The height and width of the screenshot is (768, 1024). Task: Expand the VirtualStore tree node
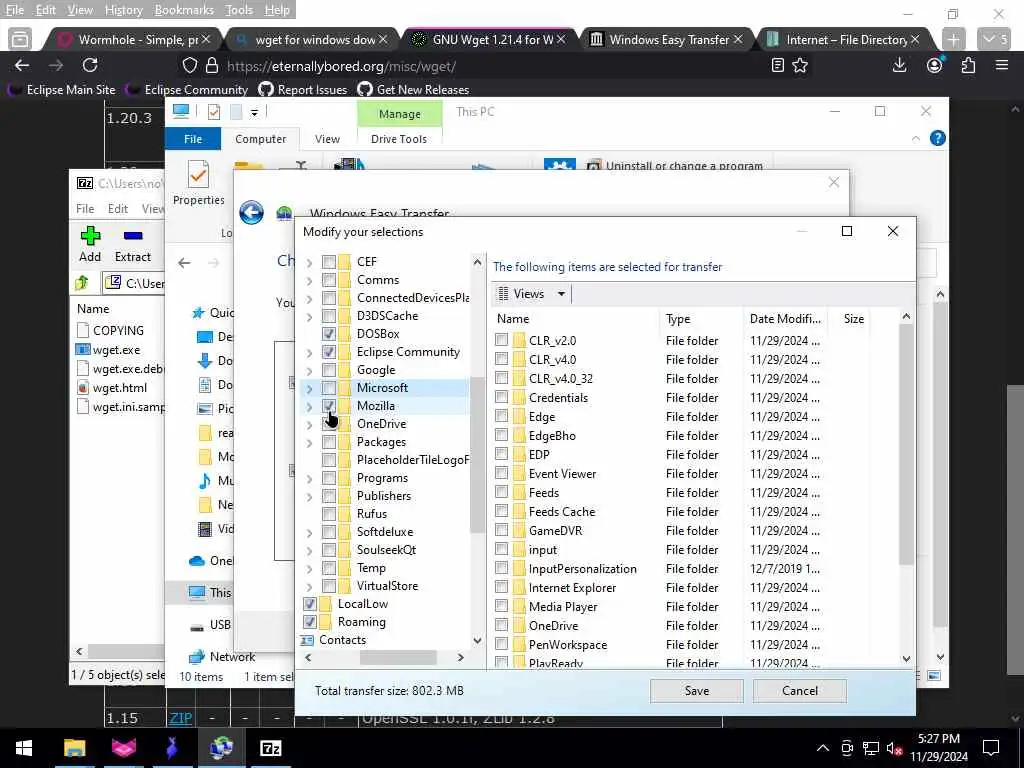(x=309, y=586)
